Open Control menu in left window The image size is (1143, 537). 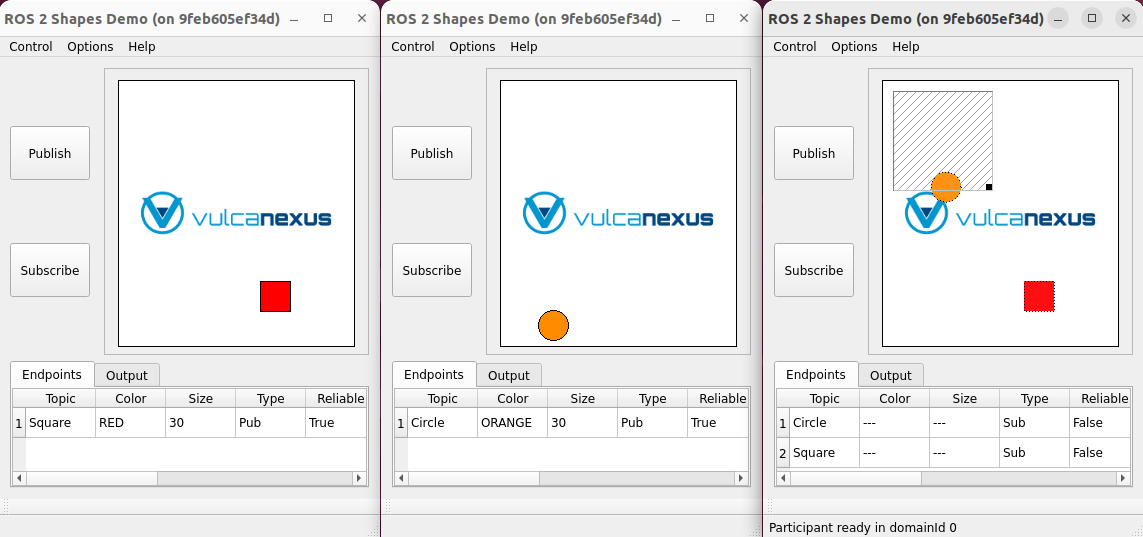point(31,47)
